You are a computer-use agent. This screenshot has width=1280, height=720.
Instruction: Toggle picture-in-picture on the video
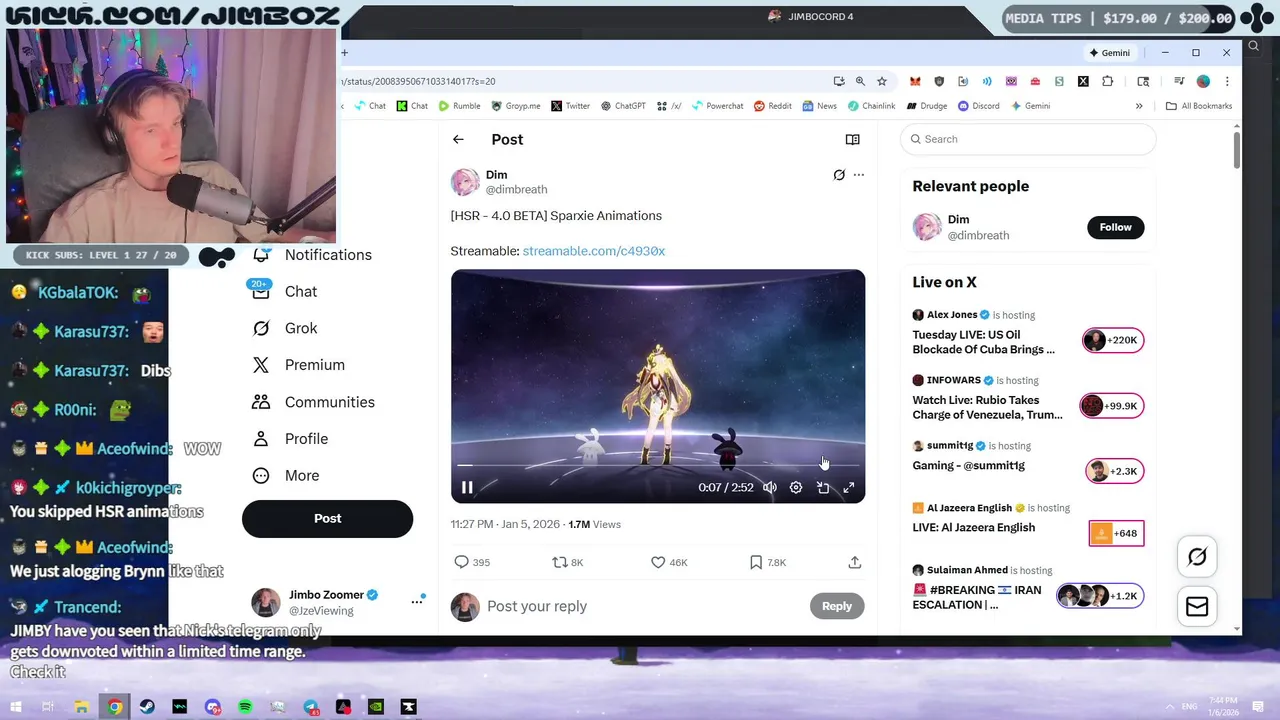click(823, 487)
